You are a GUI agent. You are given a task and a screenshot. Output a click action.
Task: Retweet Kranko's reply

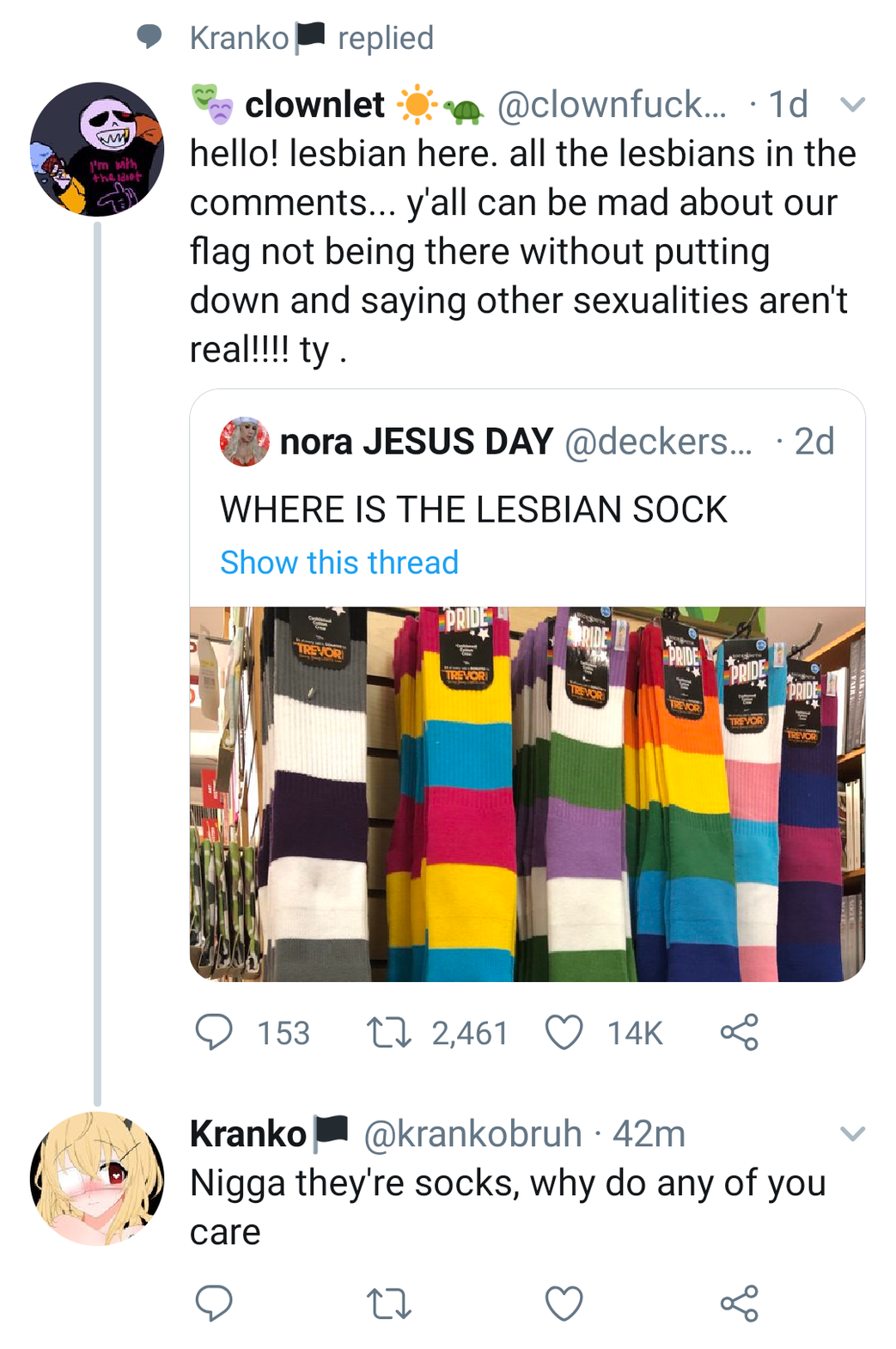388,1303
